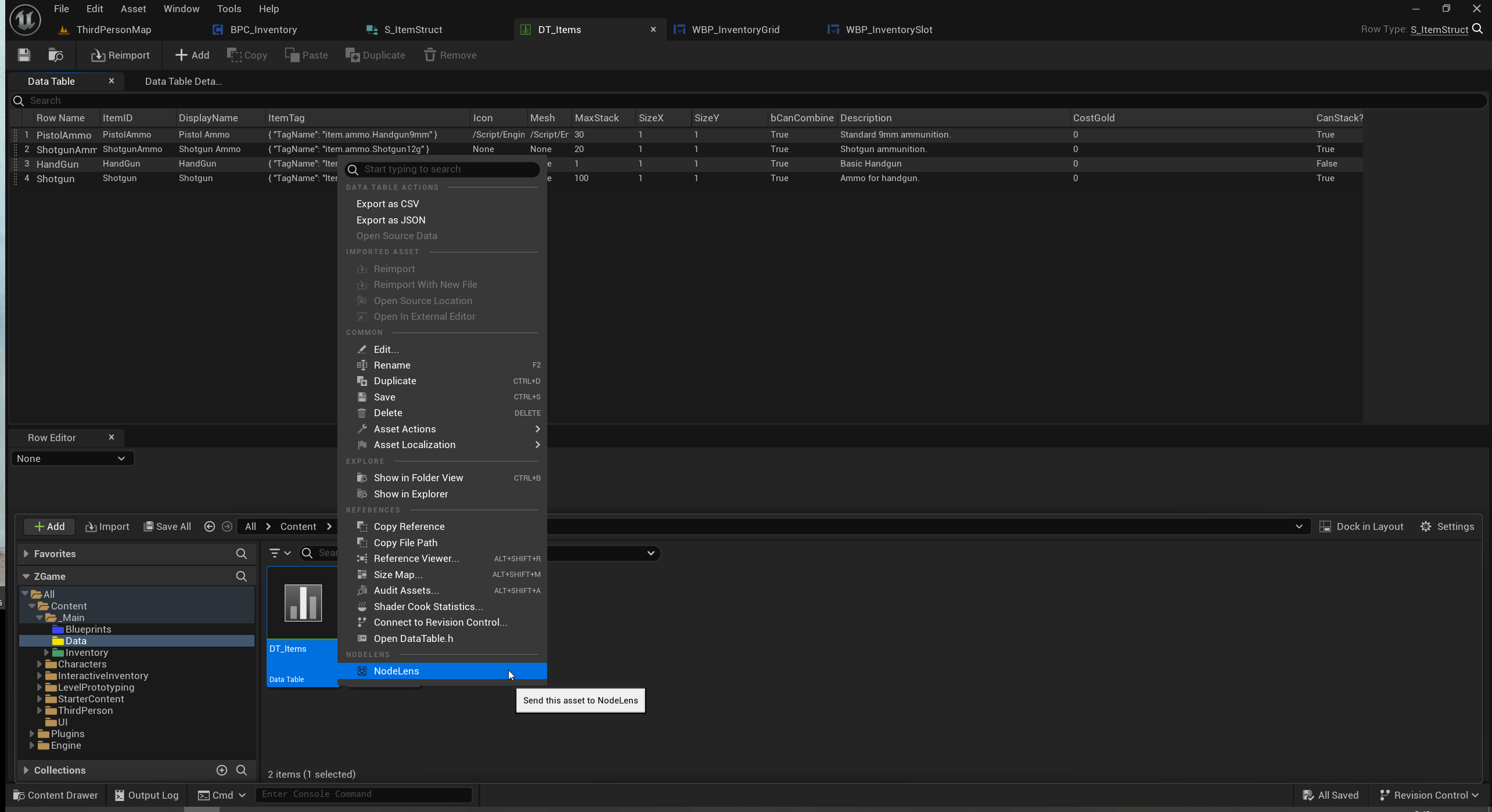Click Remove in the data table toolbar
The height and width of the screenshot is (812, 1492).
450,55
